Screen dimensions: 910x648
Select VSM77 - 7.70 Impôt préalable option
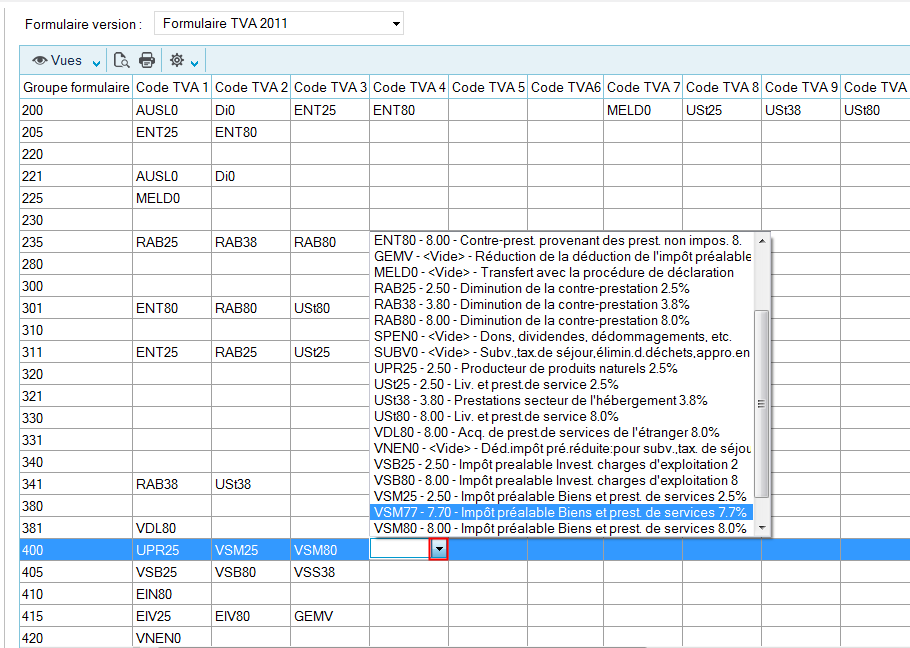(x=560, y=512)
